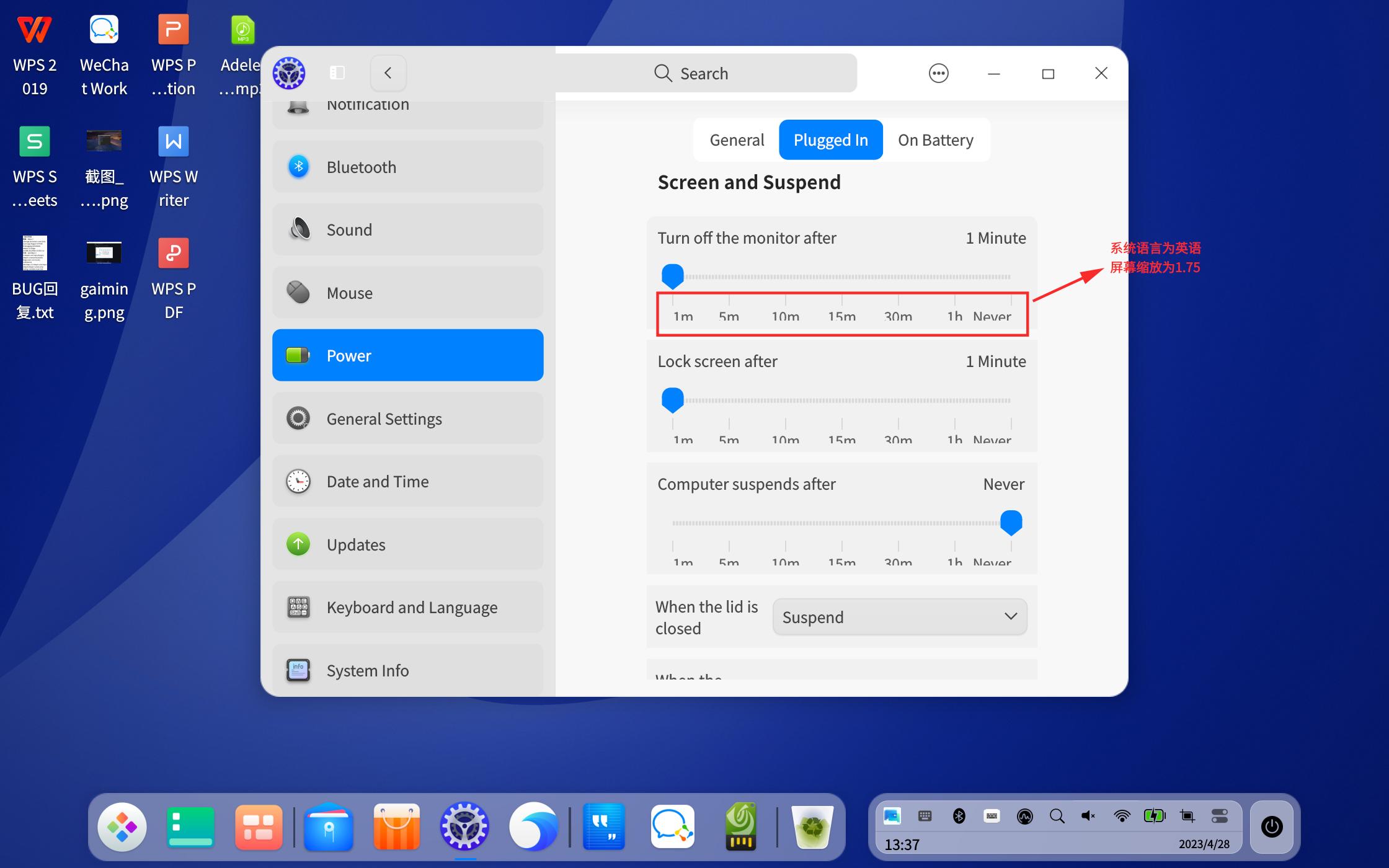The height and width of the screenshot is (868, 1389).
Task: Open the Updates section
Action: coord(407,544)
